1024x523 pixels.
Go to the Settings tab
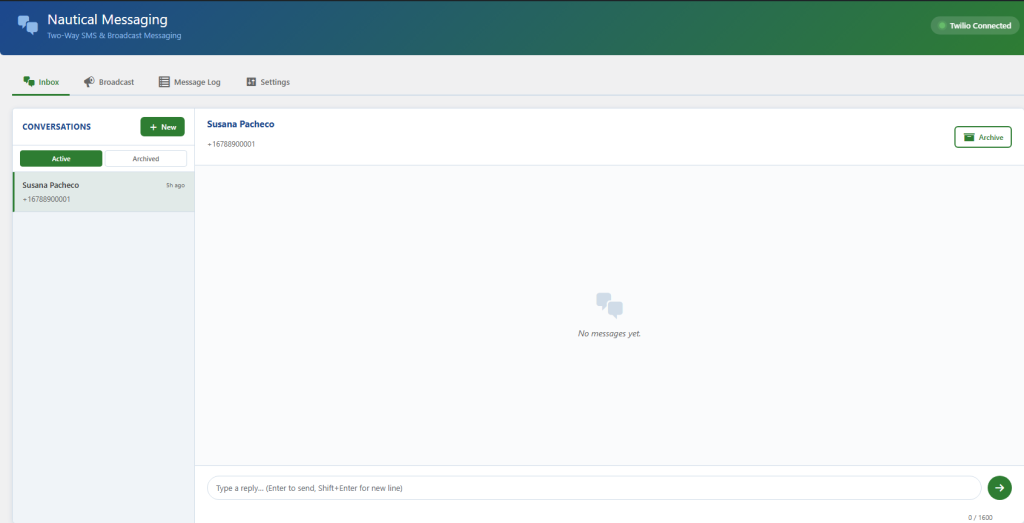coord(268,82)
